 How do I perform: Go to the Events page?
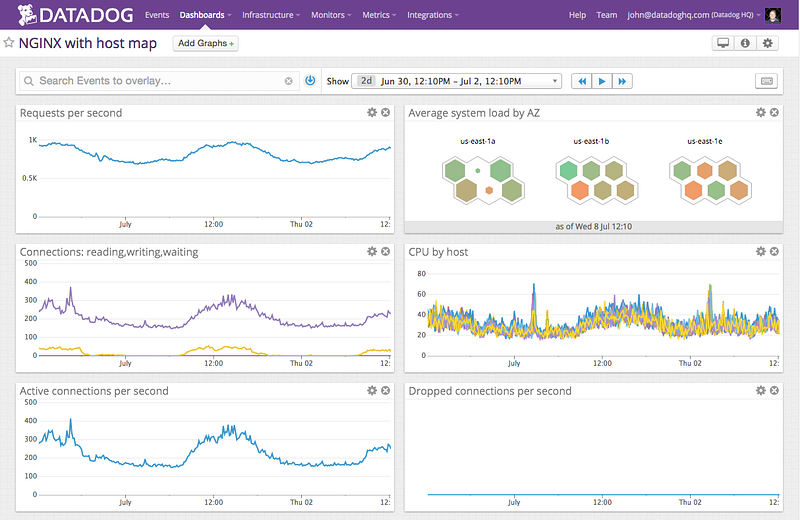(157, 15)
